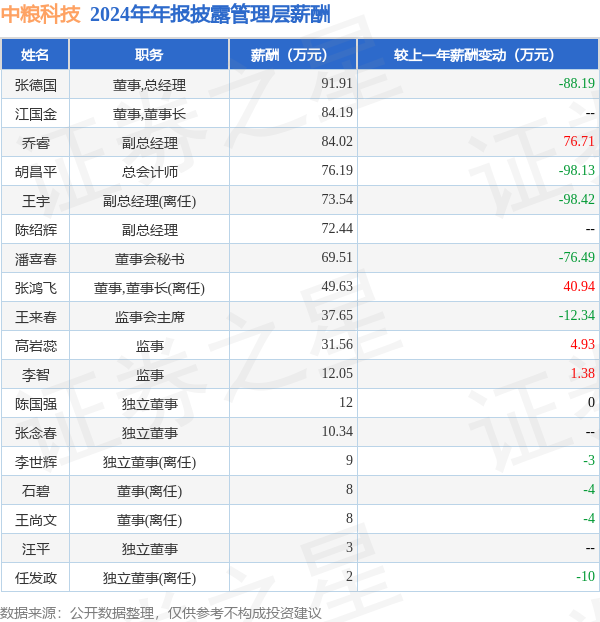Click the salary value 31.56

coord(337,344)
